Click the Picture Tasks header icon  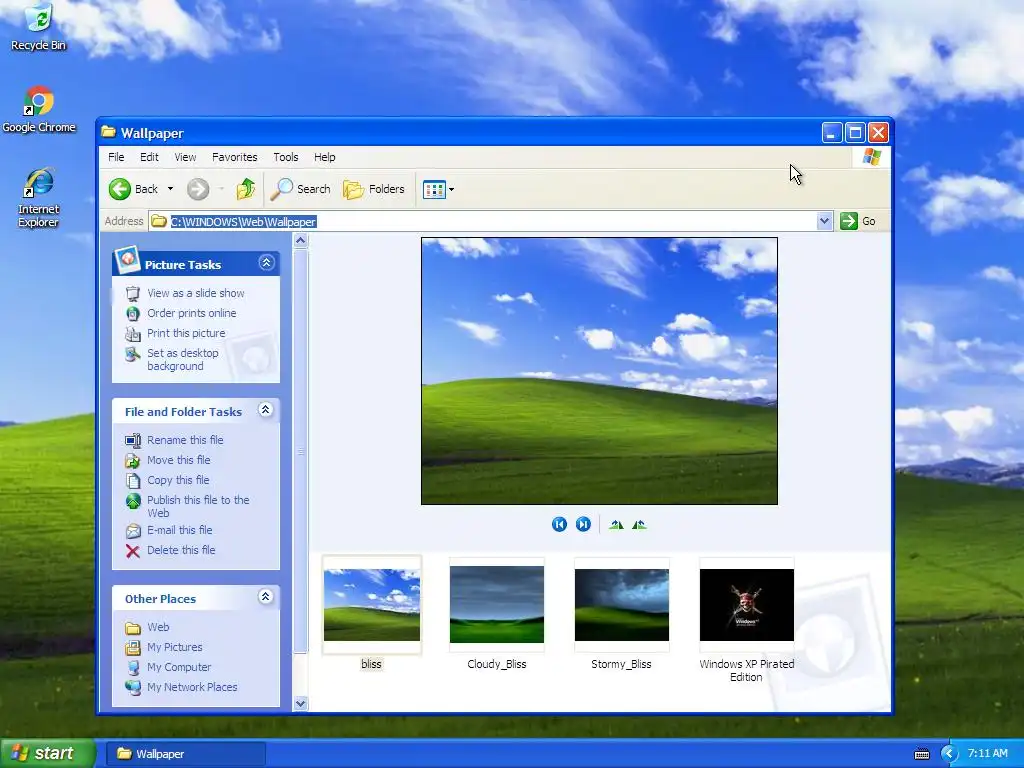[127, 260]
